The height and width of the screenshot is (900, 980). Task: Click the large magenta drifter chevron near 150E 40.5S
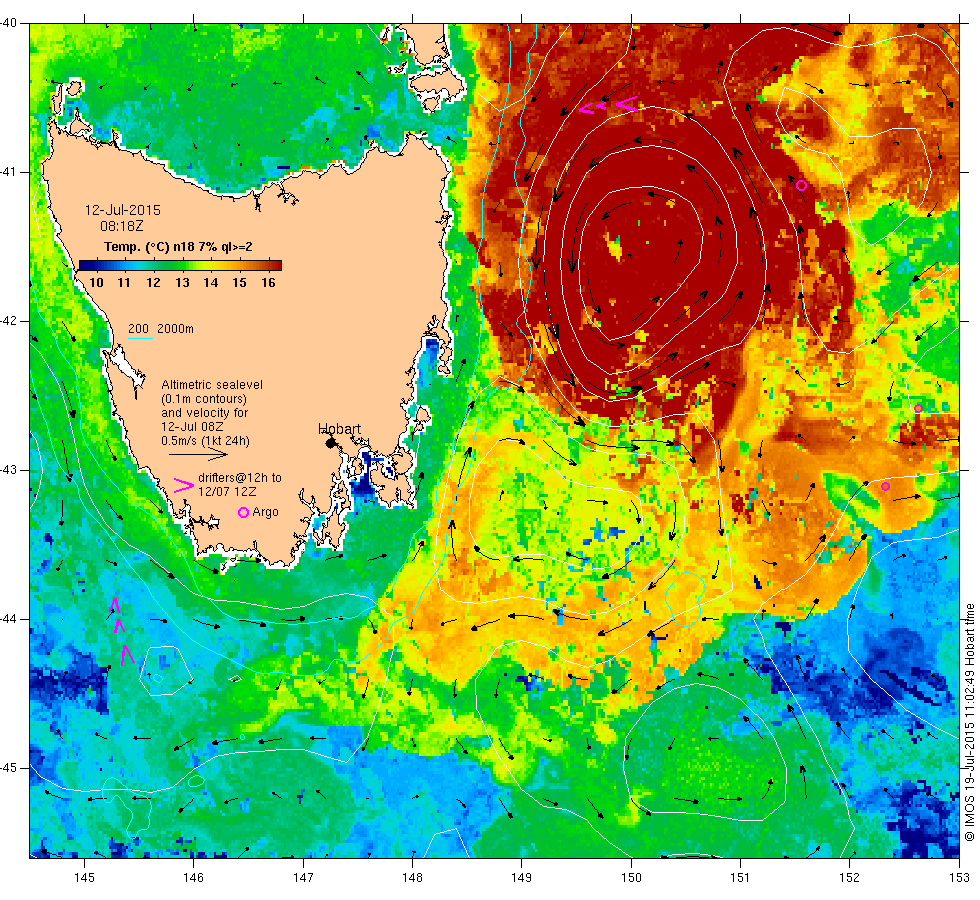(627, 104)
